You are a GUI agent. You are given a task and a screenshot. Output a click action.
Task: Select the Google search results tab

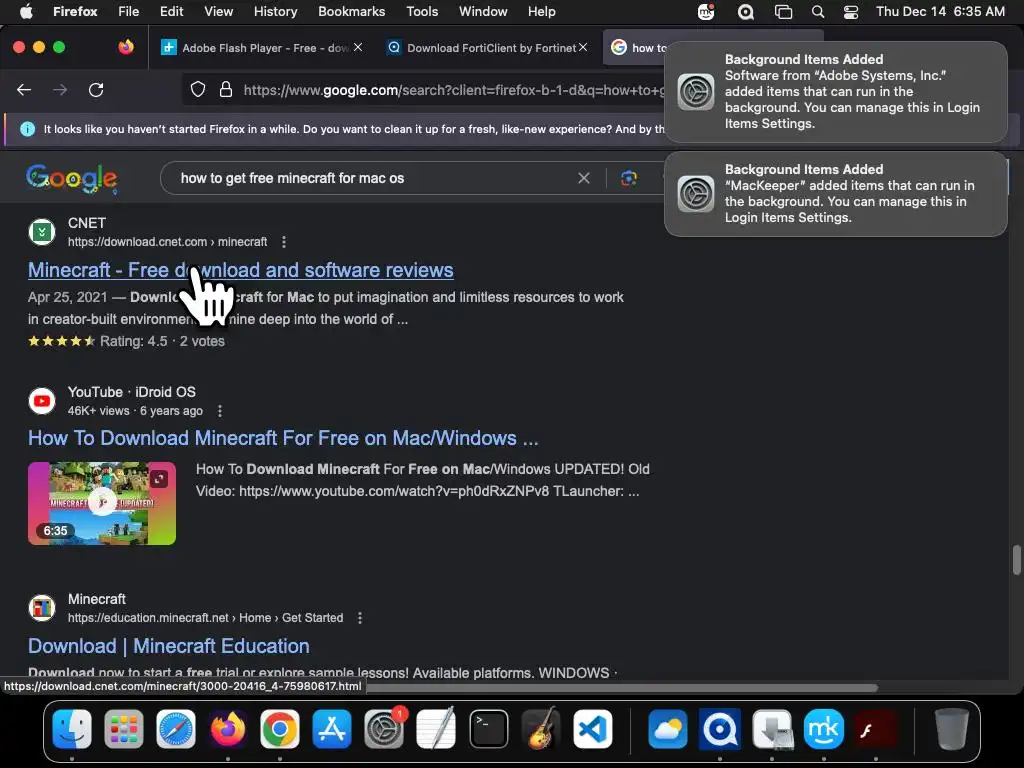[637, 48]
